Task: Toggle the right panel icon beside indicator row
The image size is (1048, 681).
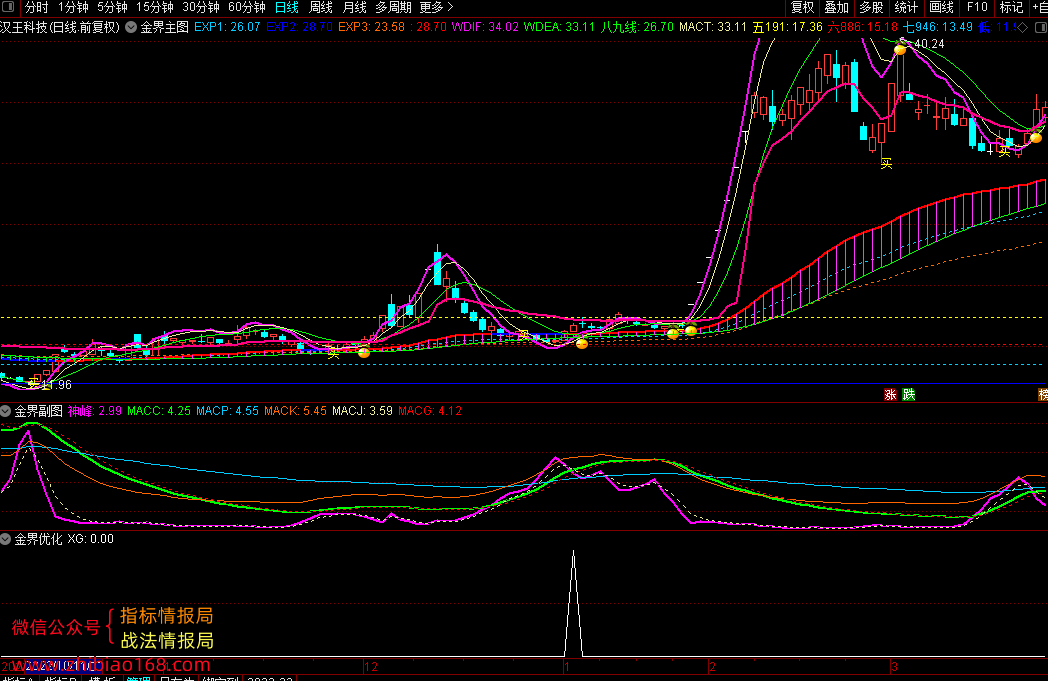Action: 1041,27
